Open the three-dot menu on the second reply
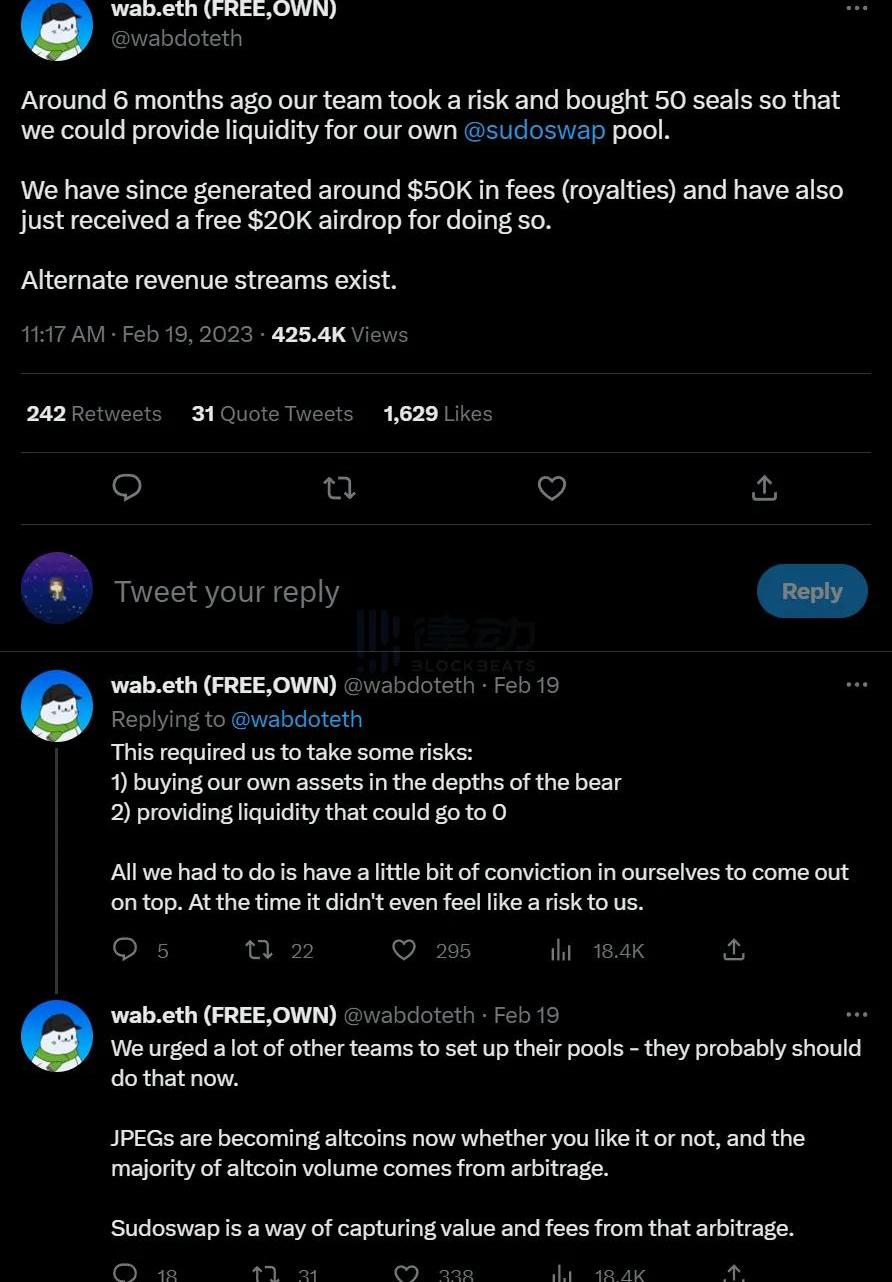Screen dimensions: 892x1282 857,1015
